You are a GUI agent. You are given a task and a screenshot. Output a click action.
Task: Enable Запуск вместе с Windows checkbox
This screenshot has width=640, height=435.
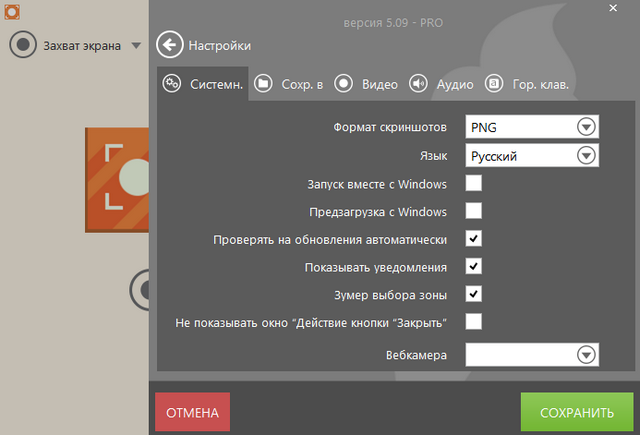pos(474,183)
